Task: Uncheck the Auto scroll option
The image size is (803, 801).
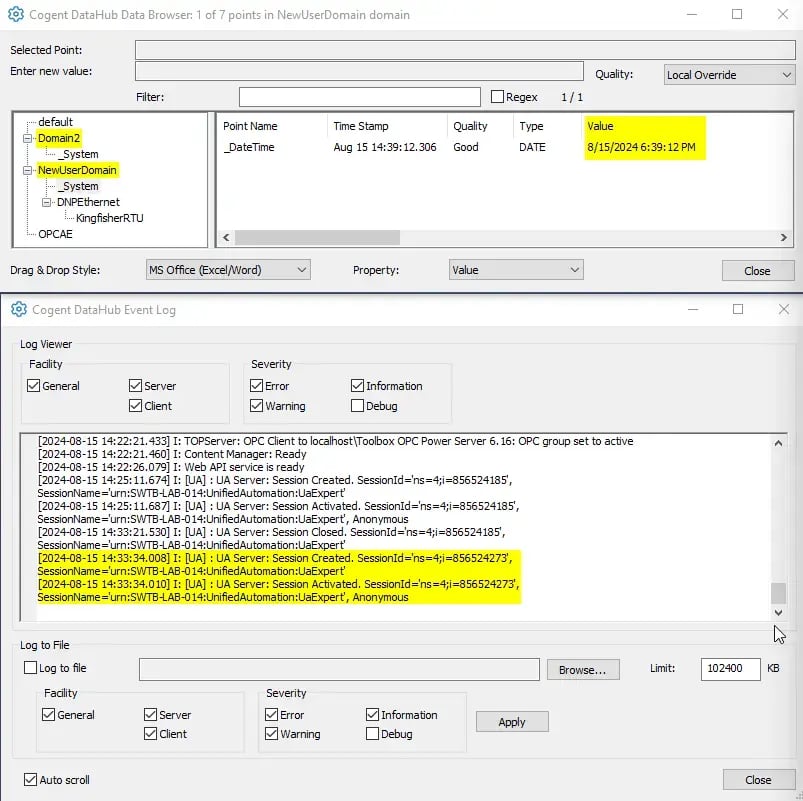Action: click(x=28, y=779)
